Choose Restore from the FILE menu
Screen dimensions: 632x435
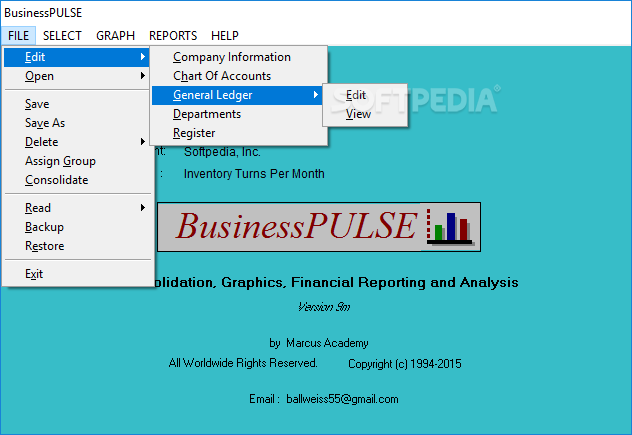[77, 246]
